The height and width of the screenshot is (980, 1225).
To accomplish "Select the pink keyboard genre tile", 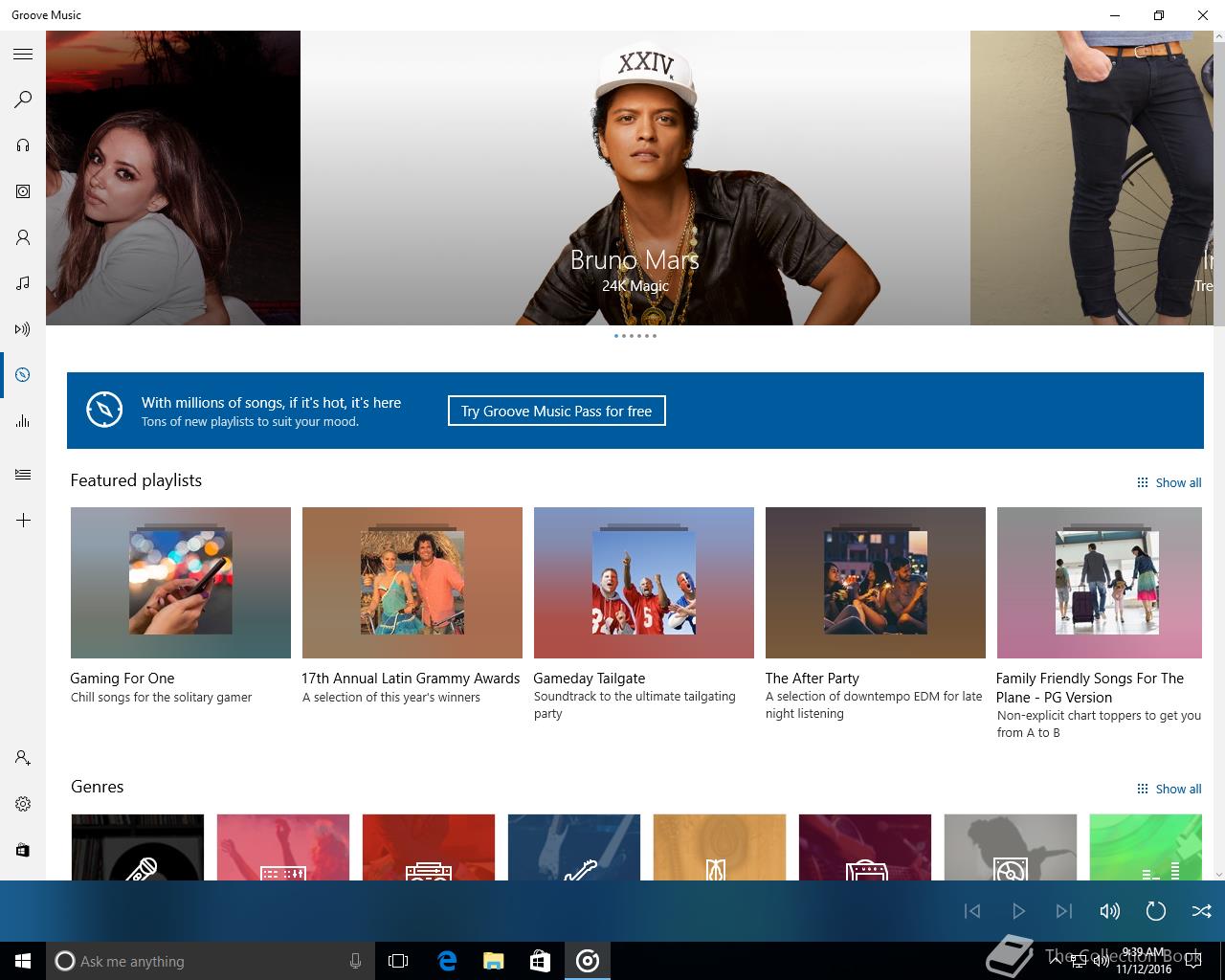I will point(283,847).
